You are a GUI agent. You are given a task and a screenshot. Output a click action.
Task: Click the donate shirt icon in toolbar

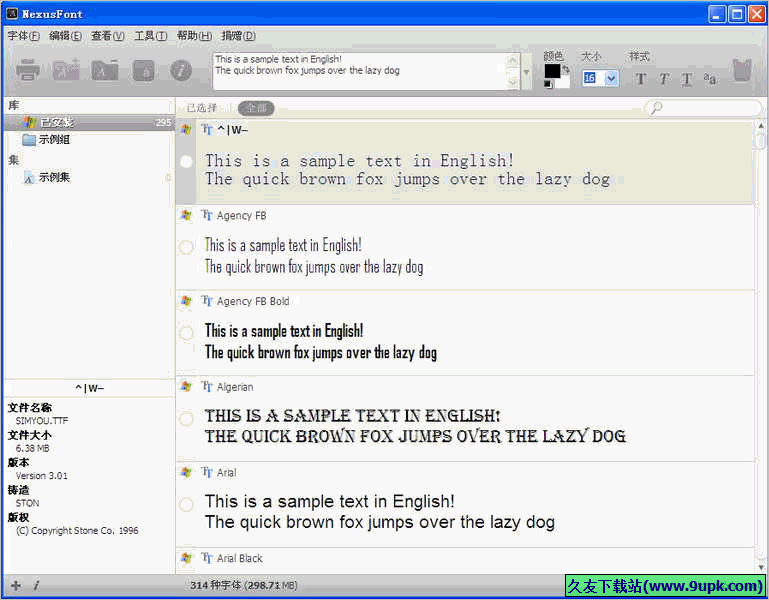(743, 70)
